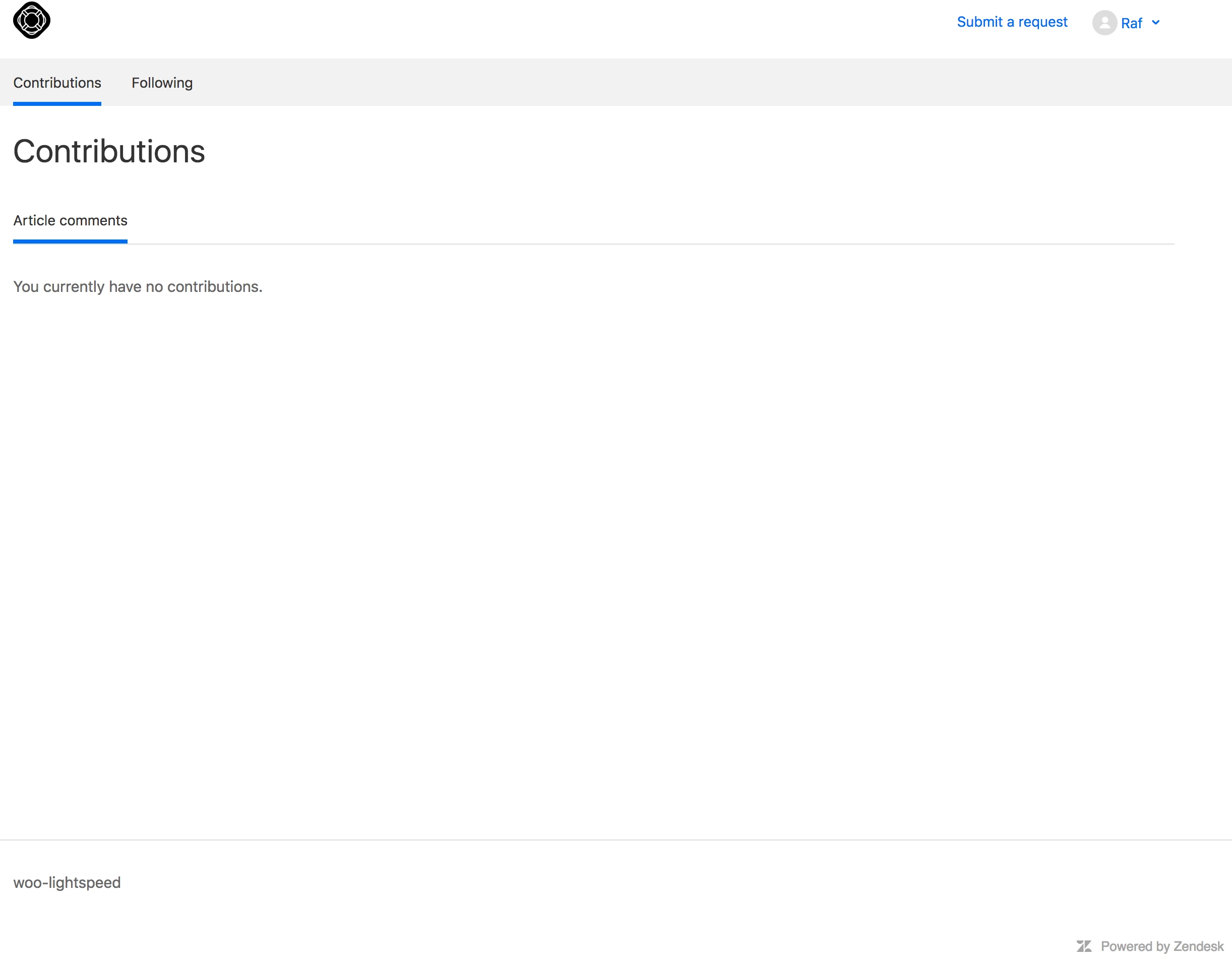Click the footer separator line above woo-lightspeed
Viewport: 1232px width, 961px height.
pyautogui.click(x=615, y=839)
